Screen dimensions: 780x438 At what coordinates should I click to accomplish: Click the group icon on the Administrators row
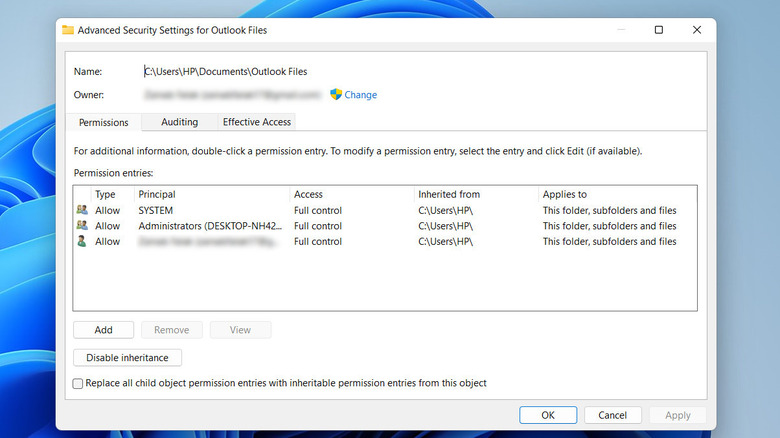point(82,225)
